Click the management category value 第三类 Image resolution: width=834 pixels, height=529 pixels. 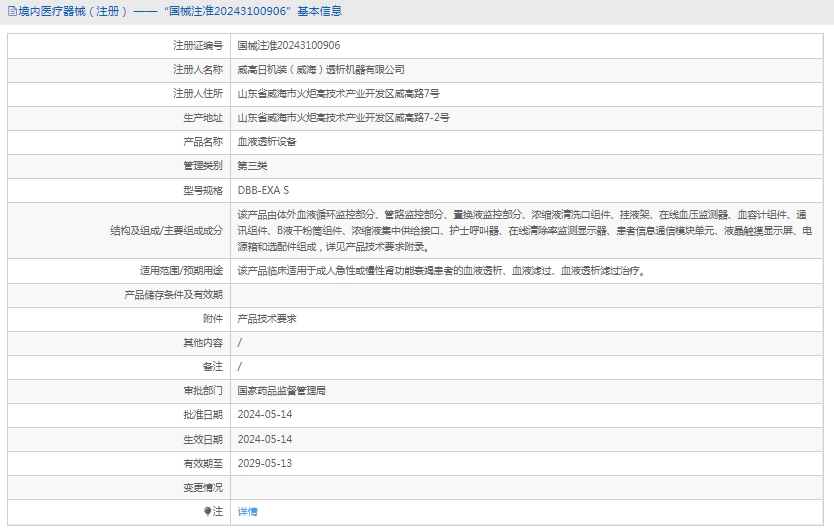(x=252, y=165)
